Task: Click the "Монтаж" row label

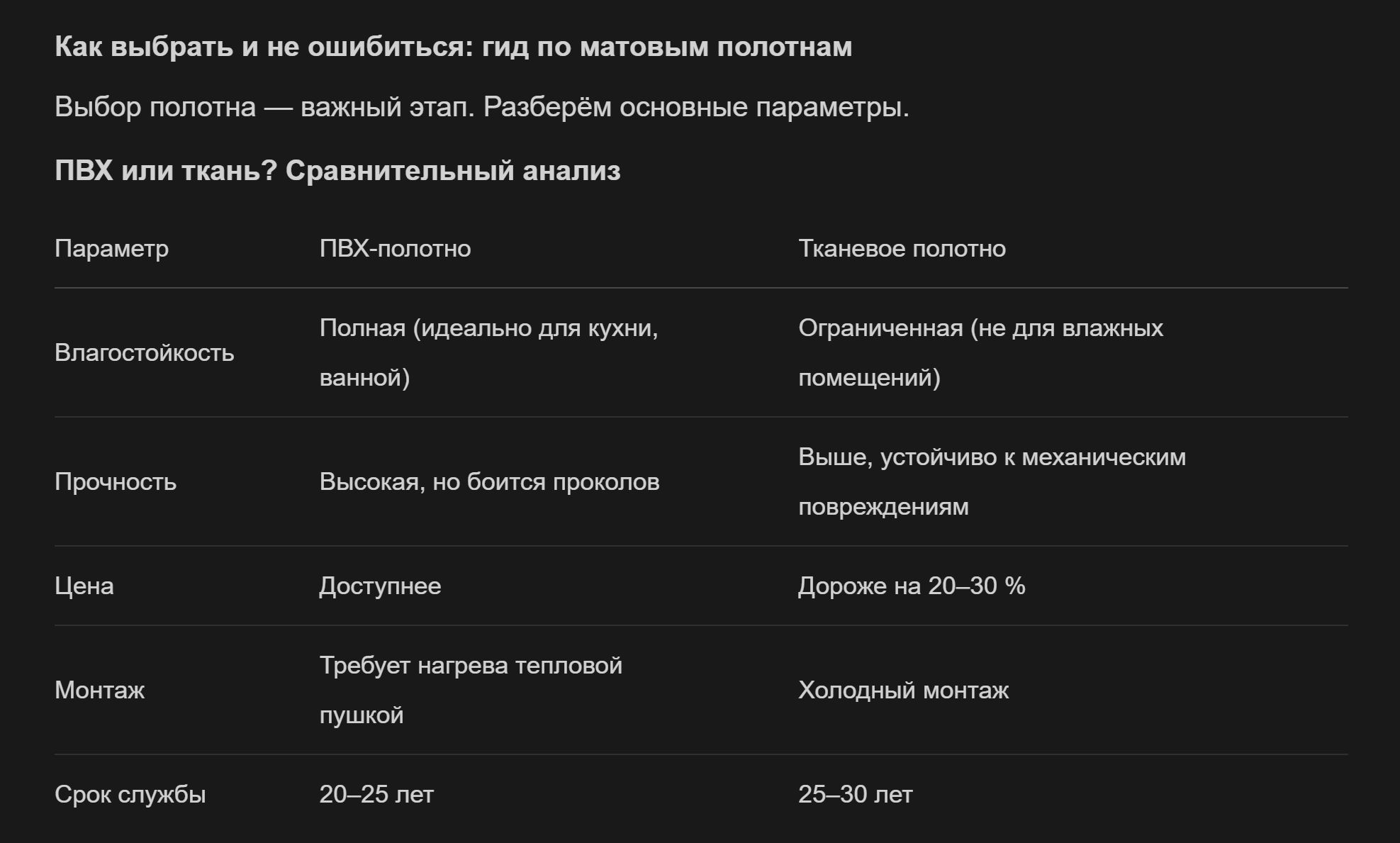Action: 99,691
